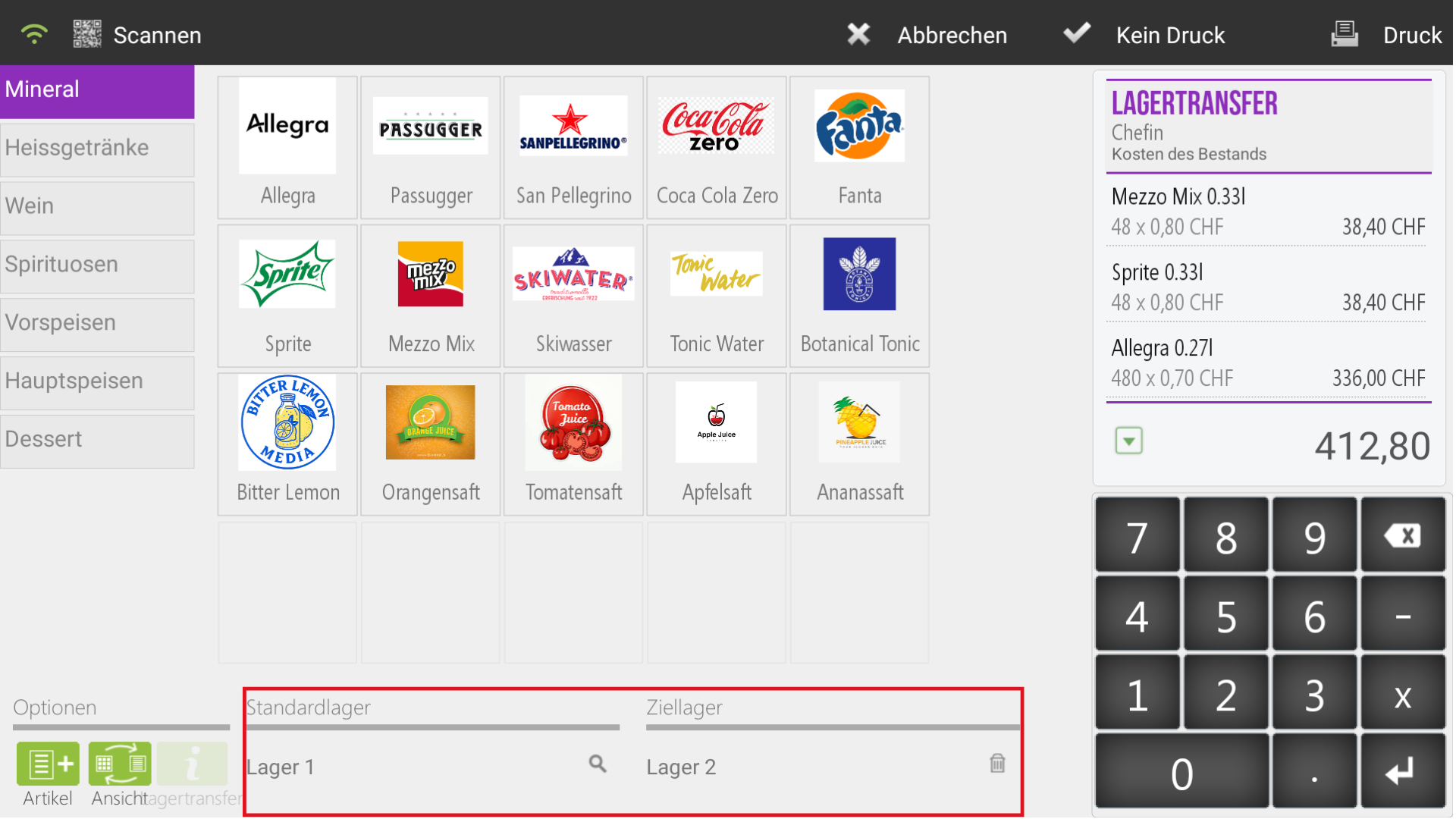1456x819 pixels.
Task: Tap numpad key 9
Action: click(x=1314, y=536)
